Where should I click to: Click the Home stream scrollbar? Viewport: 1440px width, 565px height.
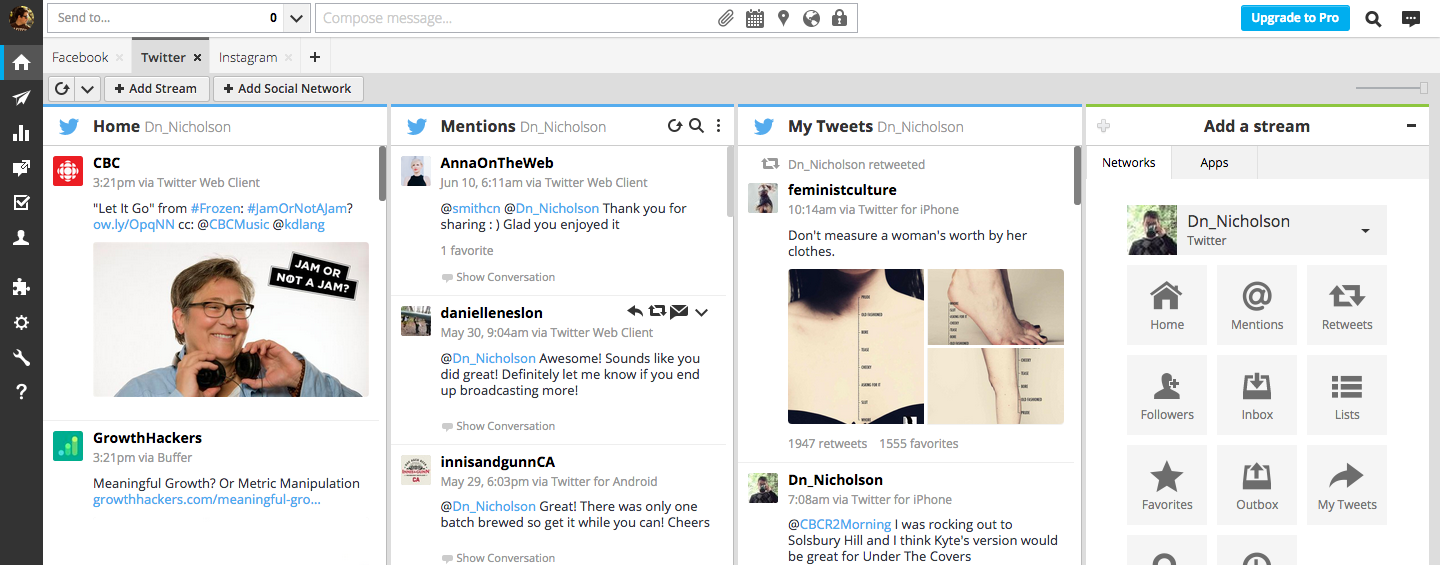[x=382, y=173]
